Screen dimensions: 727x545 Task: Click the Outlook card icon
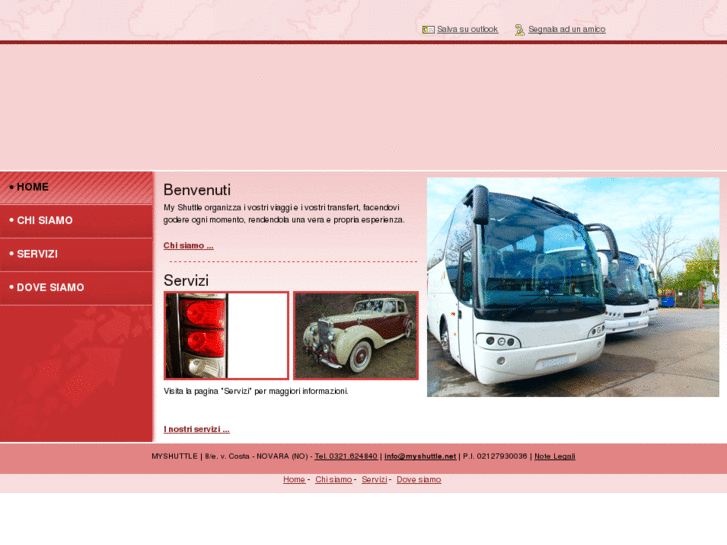pyautogui.click(x=427, y=30)
